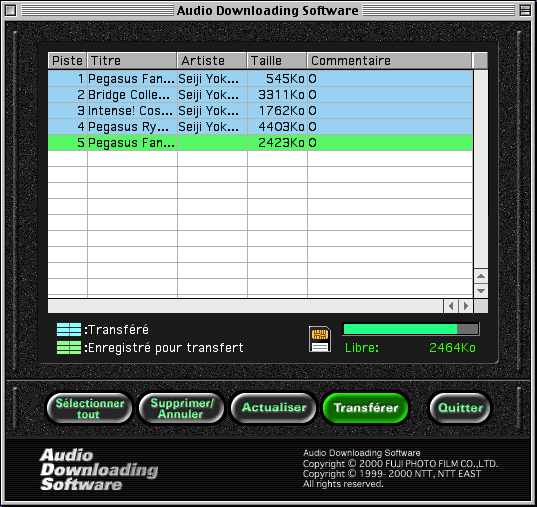537x507 pixels.
Task: Click the horizontal scroll right arrow
Action: (466, 306)
